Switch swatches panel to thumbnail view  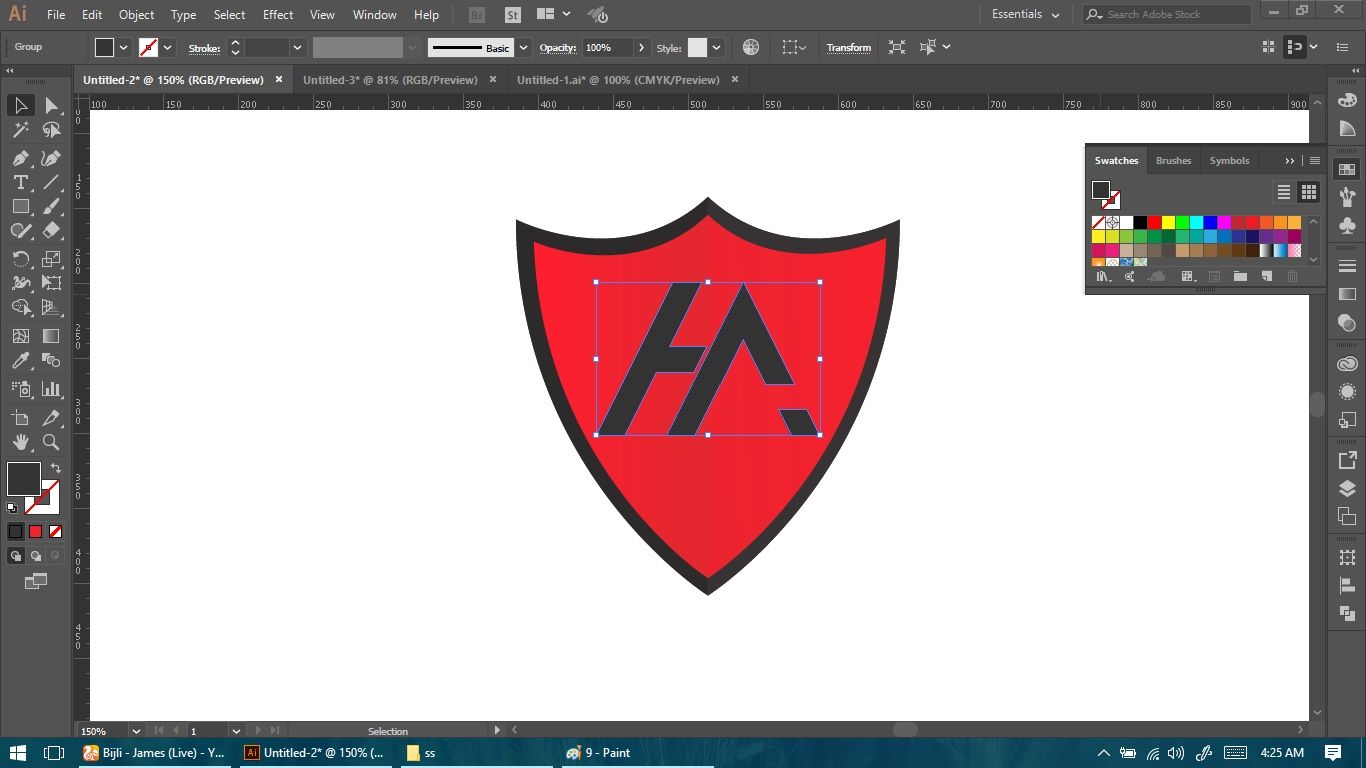(1308, 192)
